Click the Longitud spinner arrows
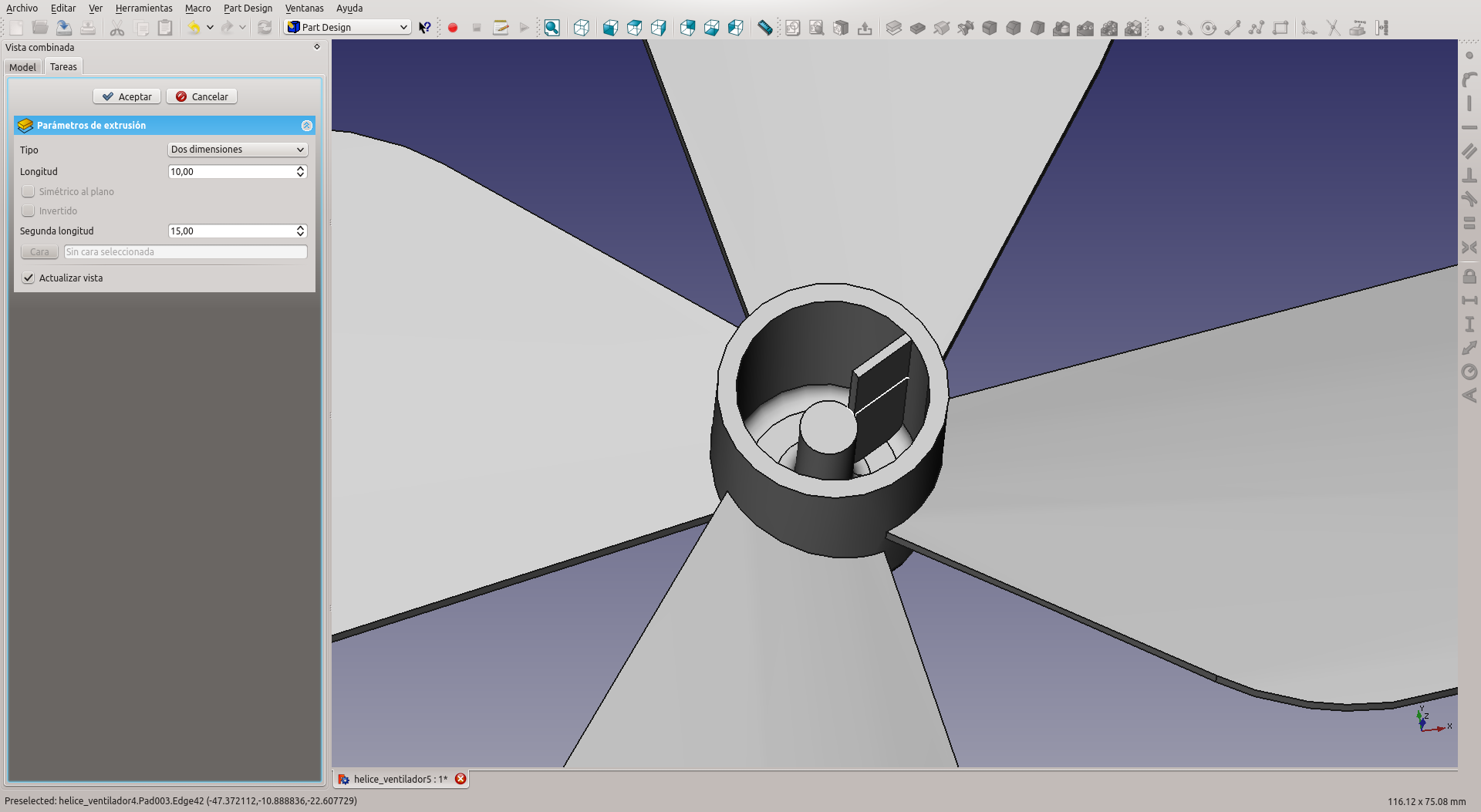The image size is (1481, 812). [301, 171]
